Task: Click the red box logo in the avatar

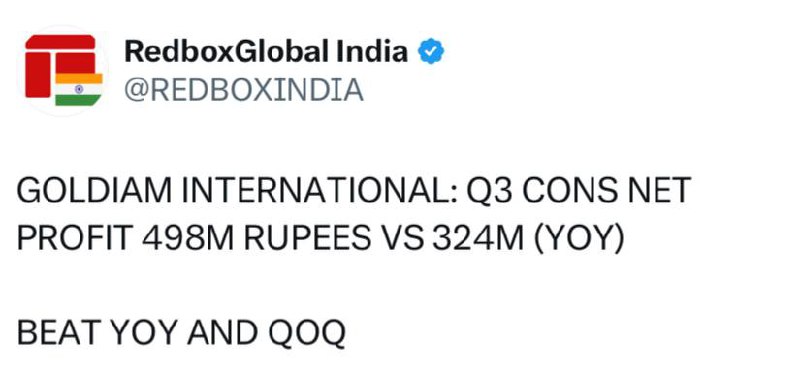Action: pyautogui.click(x=60, y=65)
